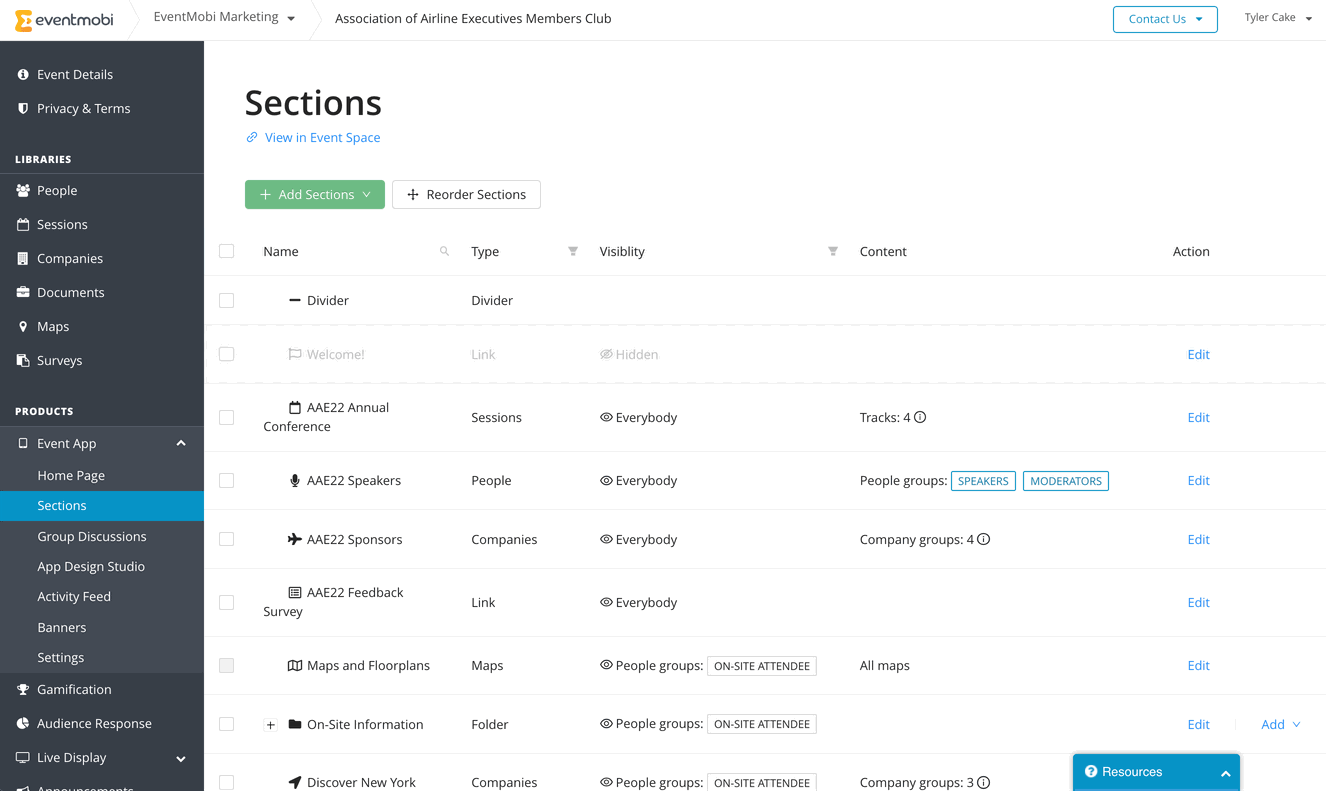
Task: Click the Companies building icon in sidebar
Action: [23, 258]
